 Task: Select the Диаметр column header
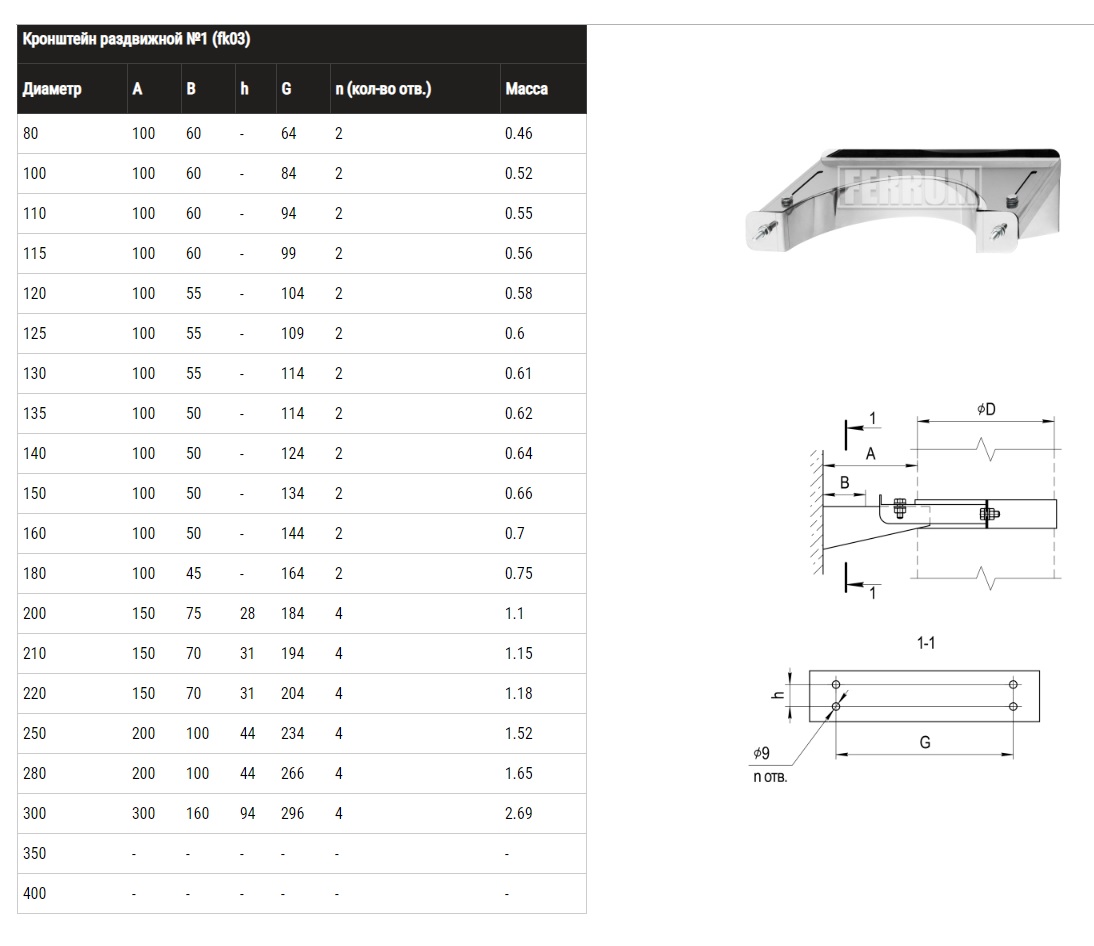click(x=52, y=89)
